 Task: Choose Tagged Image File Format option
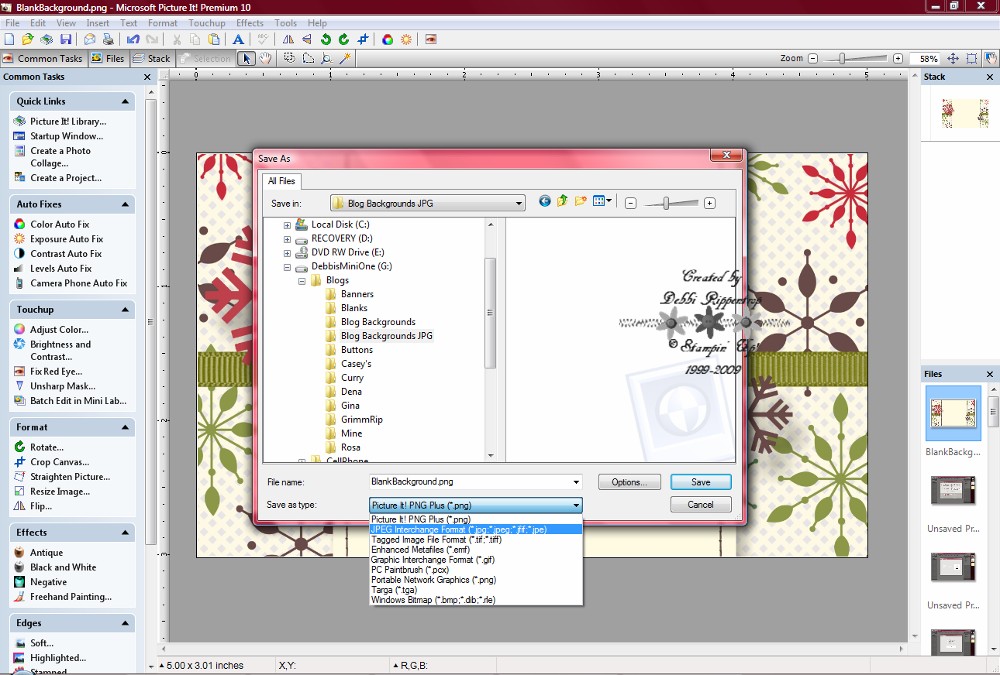pyautogui.click(x=476, y=540)
